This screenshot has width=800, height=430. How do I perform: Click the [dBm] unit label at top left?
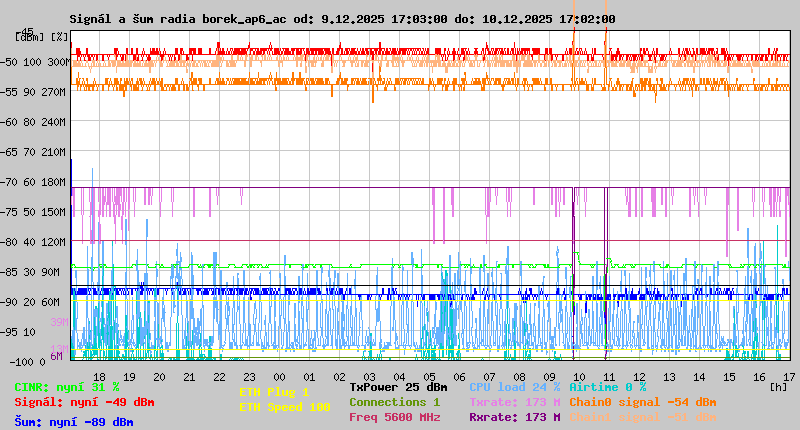click(x=29, y=37)
